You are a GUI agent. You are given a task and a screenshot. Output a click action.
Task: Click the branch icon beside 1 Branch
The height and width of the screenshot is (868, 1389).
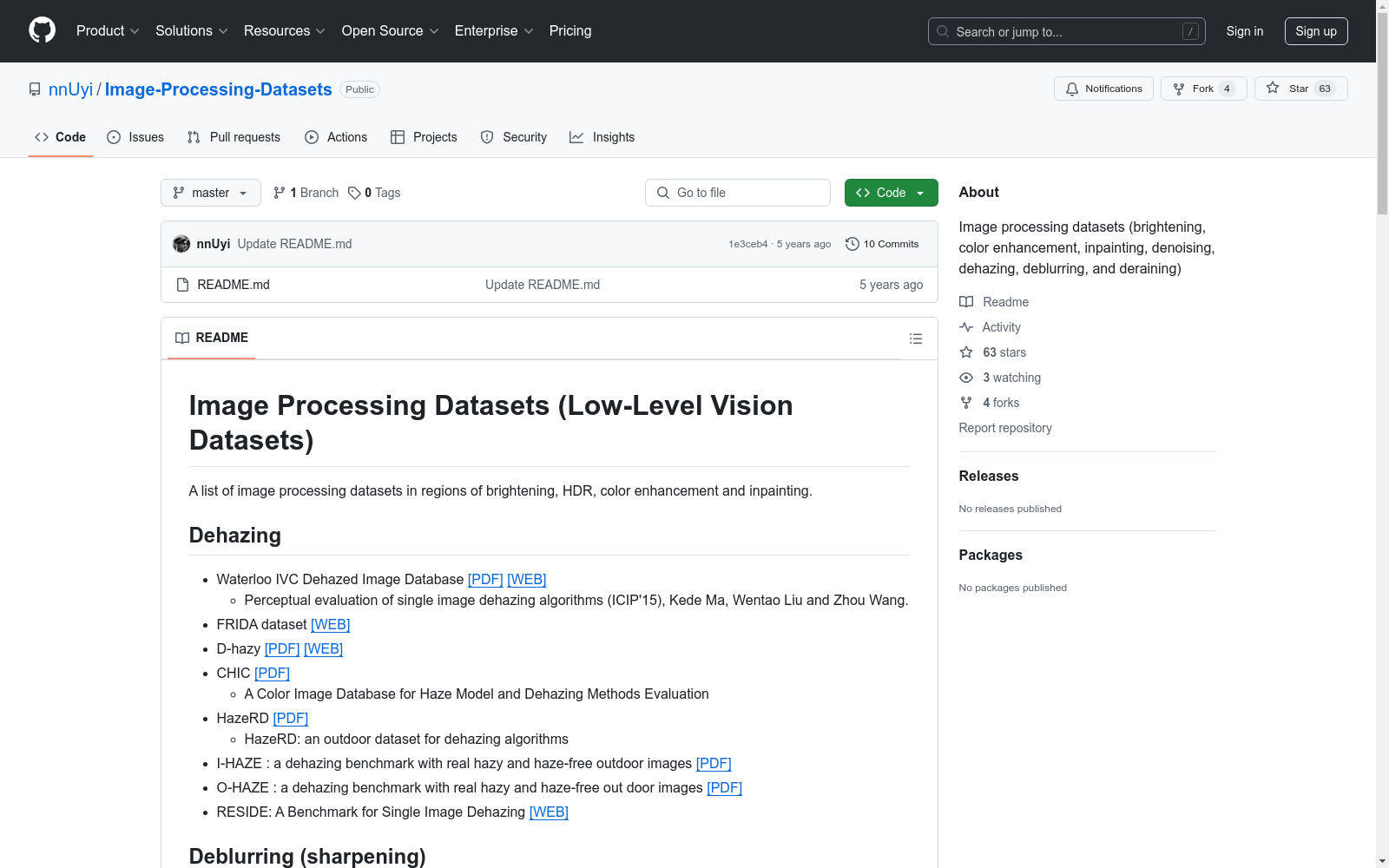pyautogui.click(x=279, y=193)
